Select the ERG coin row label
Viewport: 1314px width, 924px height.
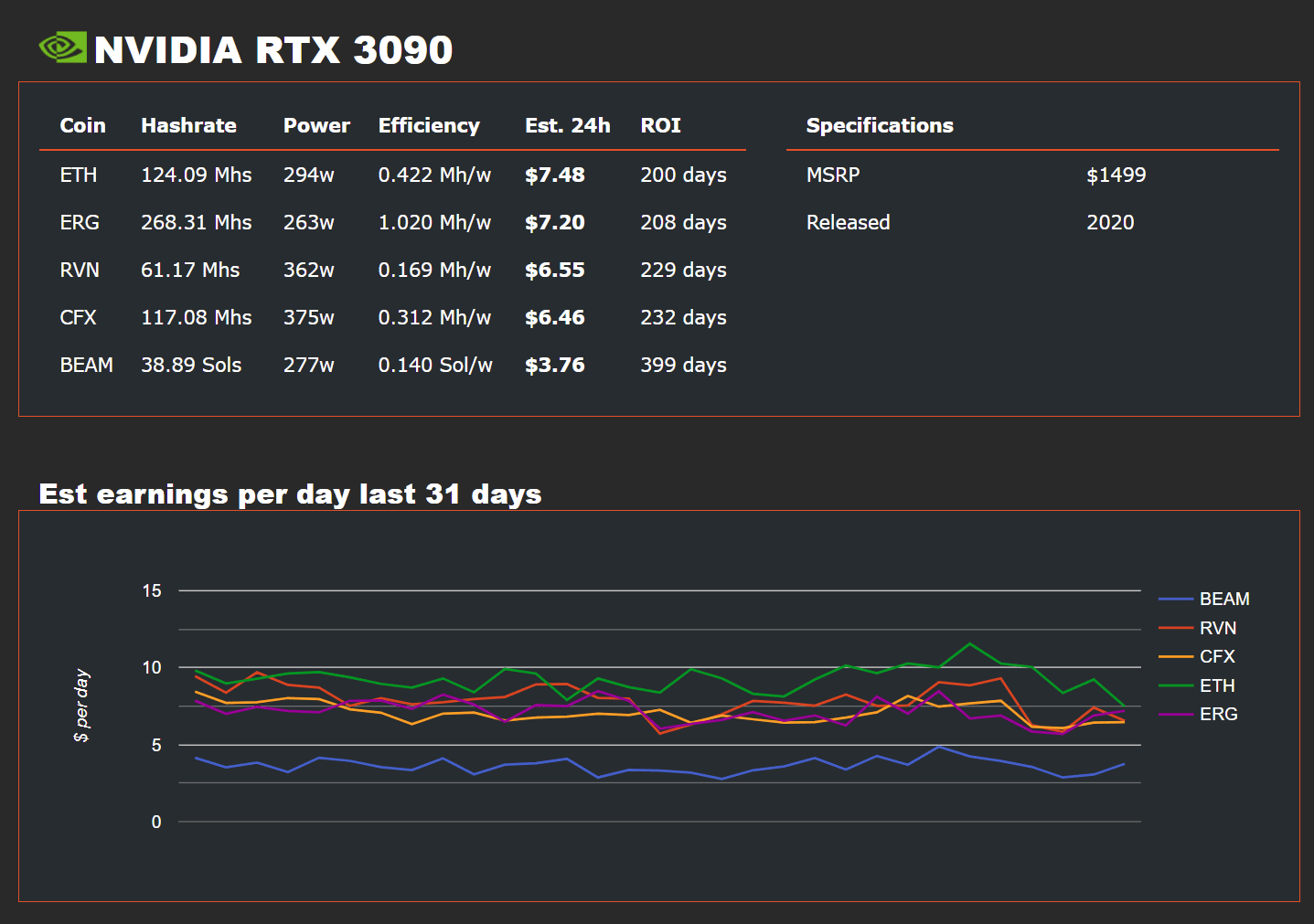[80, 222]
